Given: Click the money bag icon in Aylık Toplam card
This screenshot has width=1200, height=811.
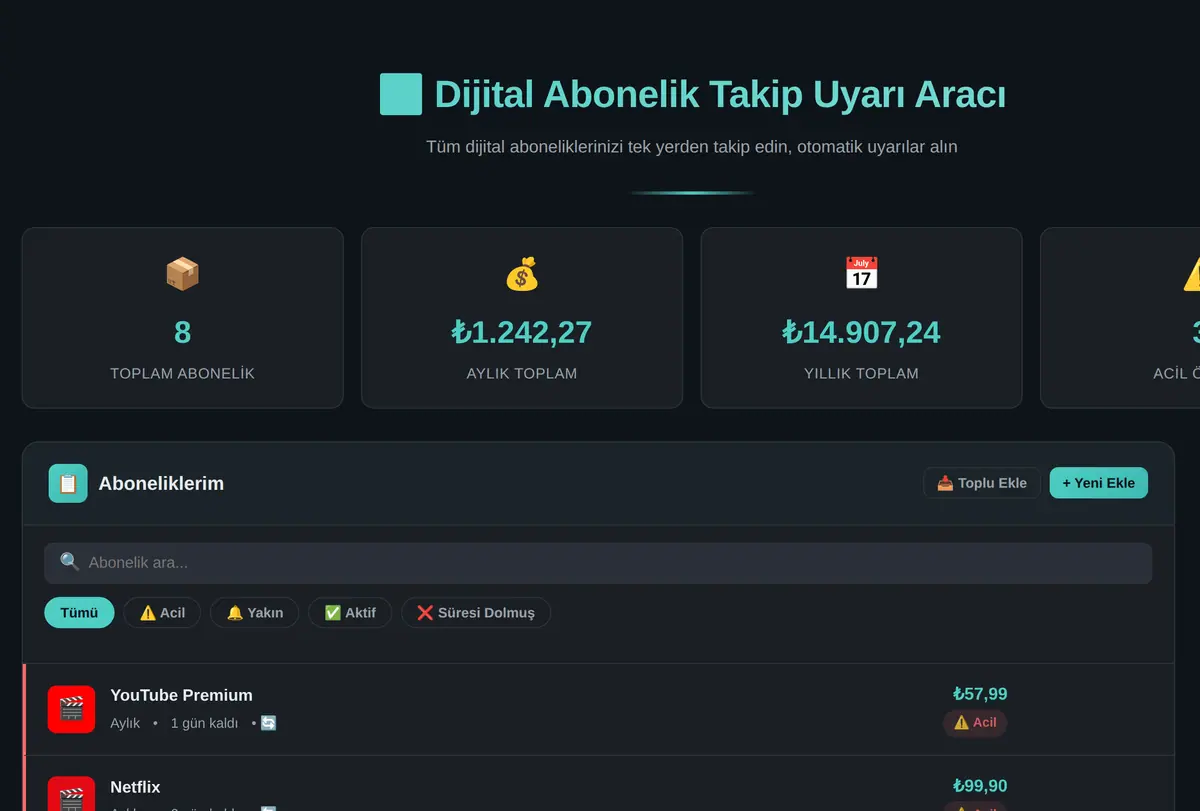Looking at the screenshot, I should 522,274.
